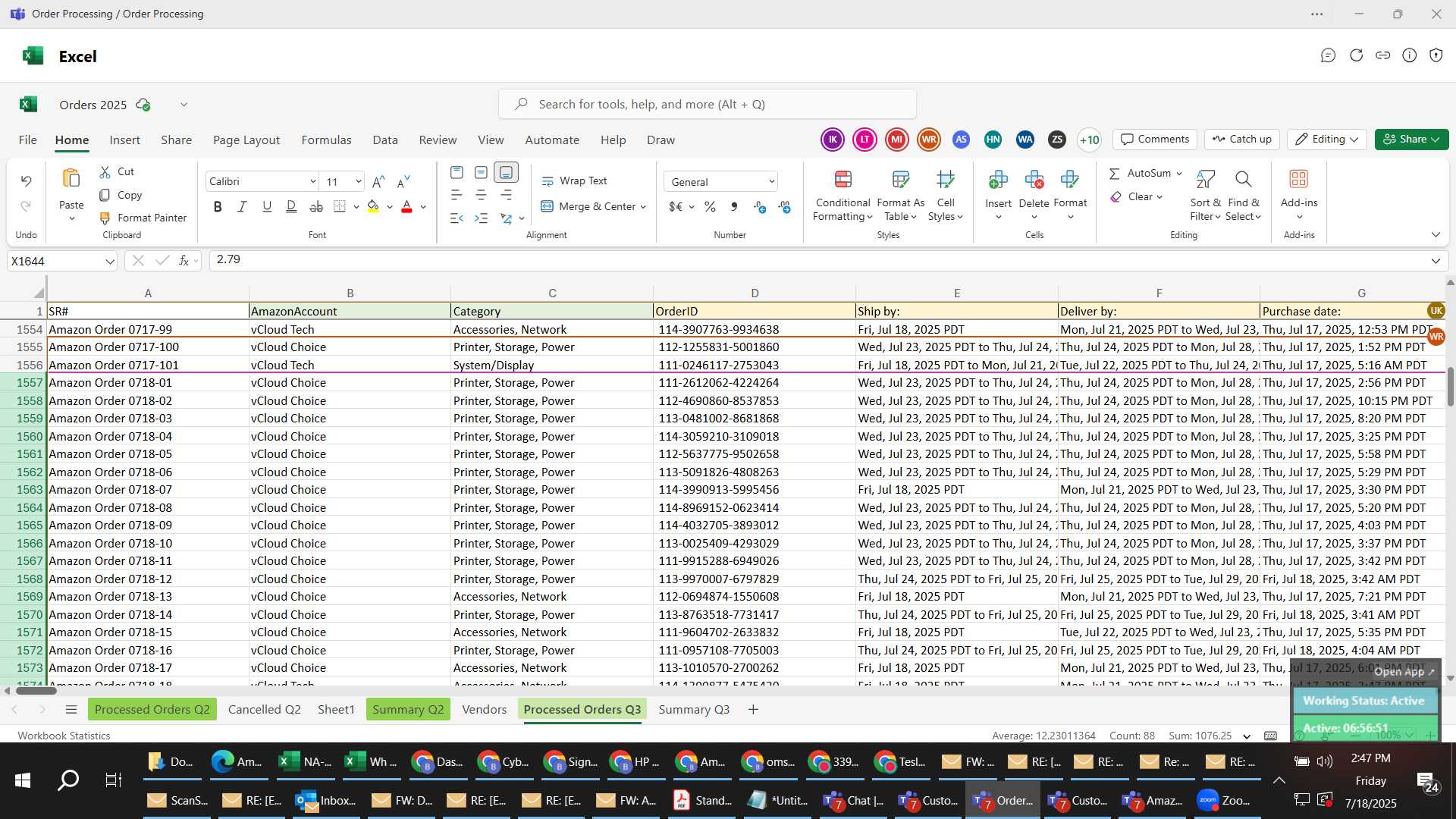Expand the Name Box X1644 dropdown
1456x819 pixels.
click(110, 262)
